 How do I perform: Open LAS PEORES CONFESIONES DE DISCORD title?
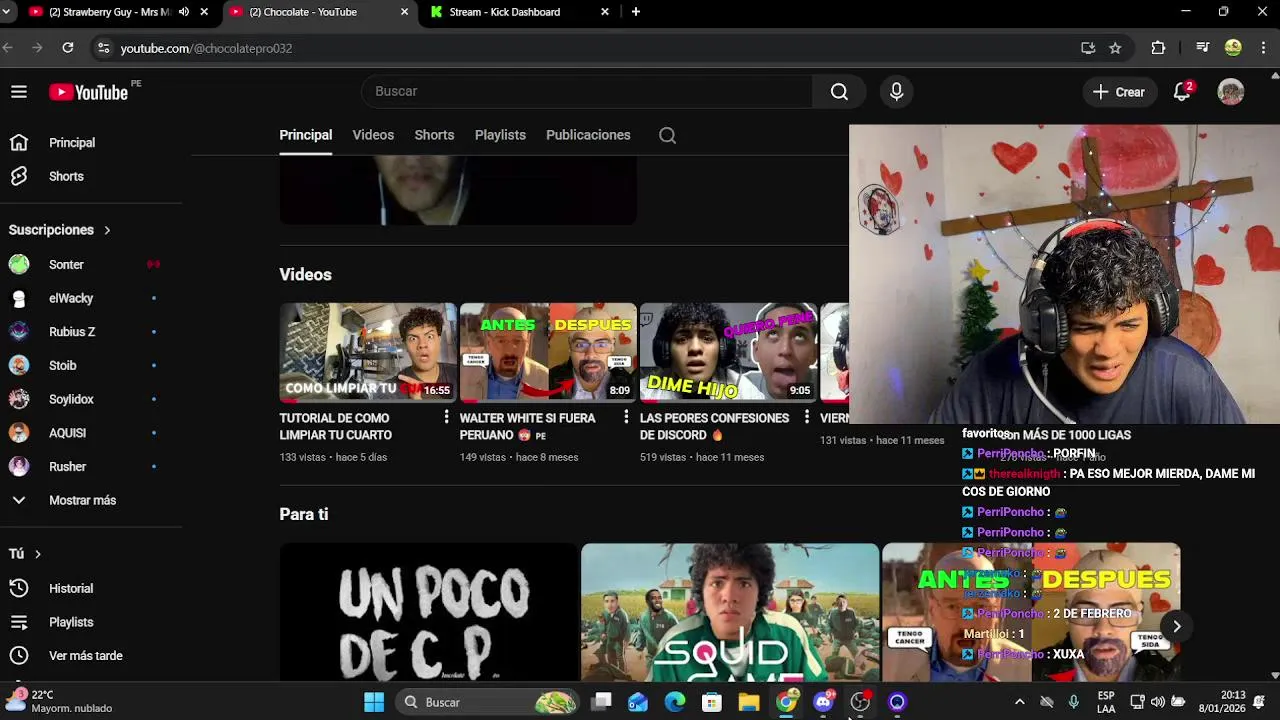point(714,426)
